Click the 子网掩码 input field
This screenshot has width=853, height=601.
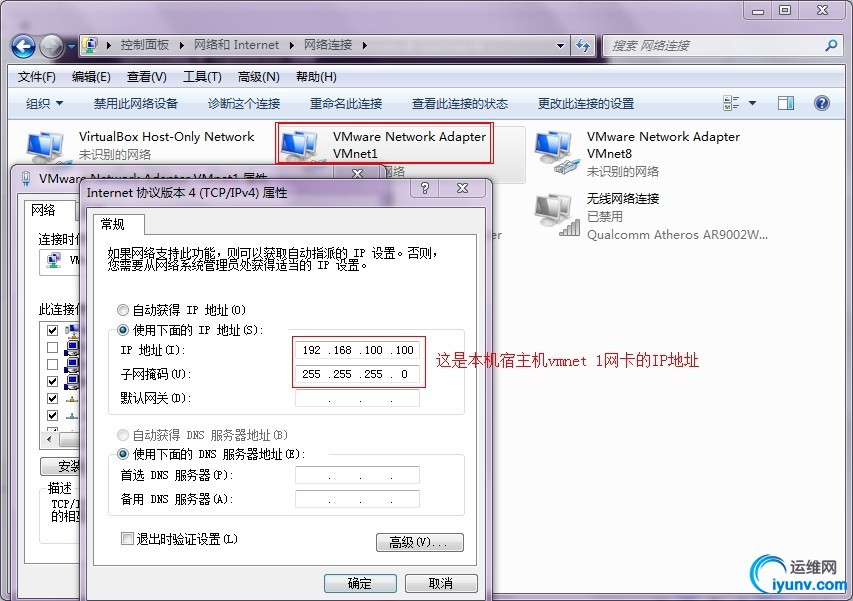[x=357, y=374]
